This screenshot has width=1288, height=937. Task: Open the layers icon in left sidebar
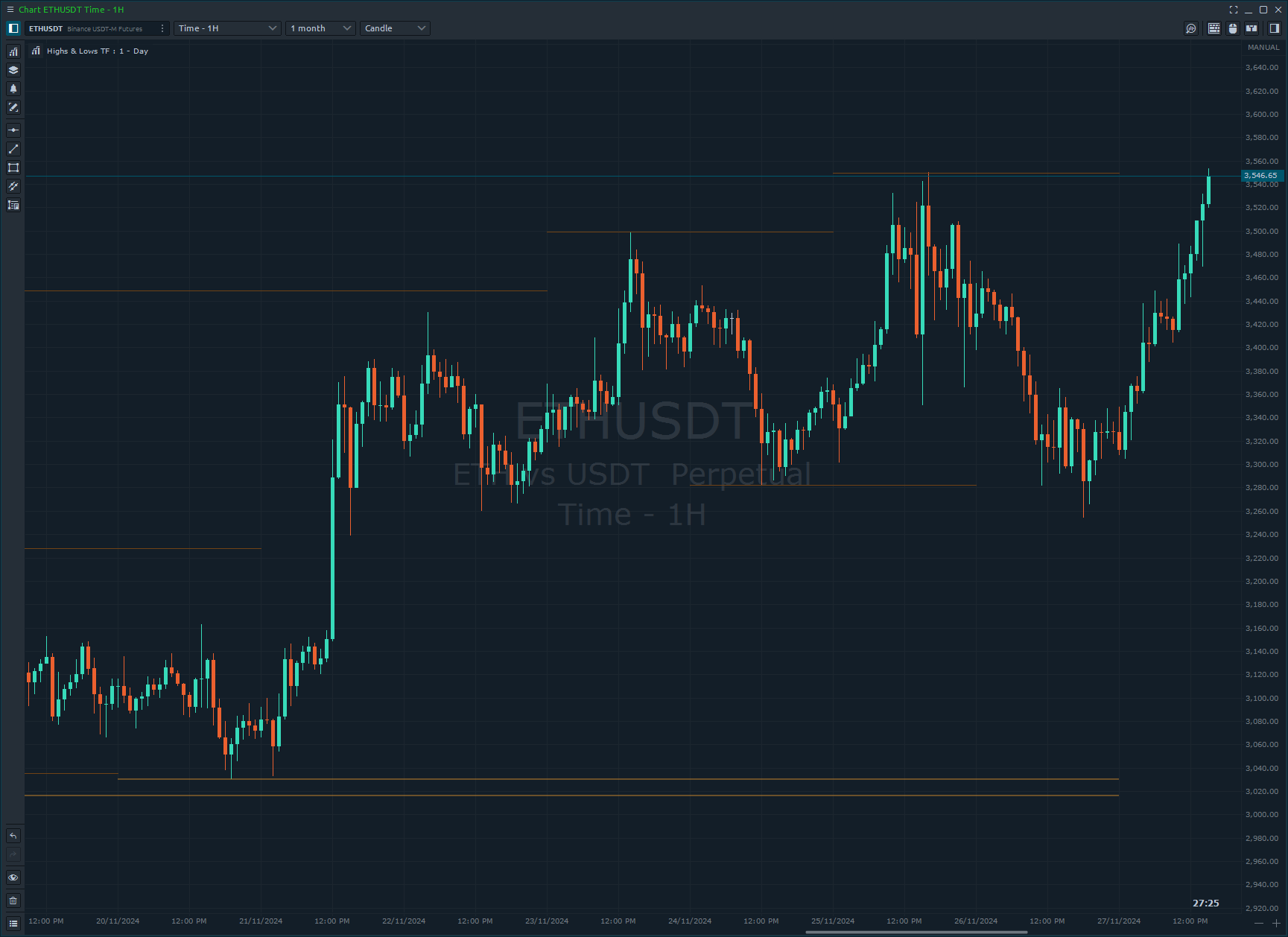tap(13, 70)
